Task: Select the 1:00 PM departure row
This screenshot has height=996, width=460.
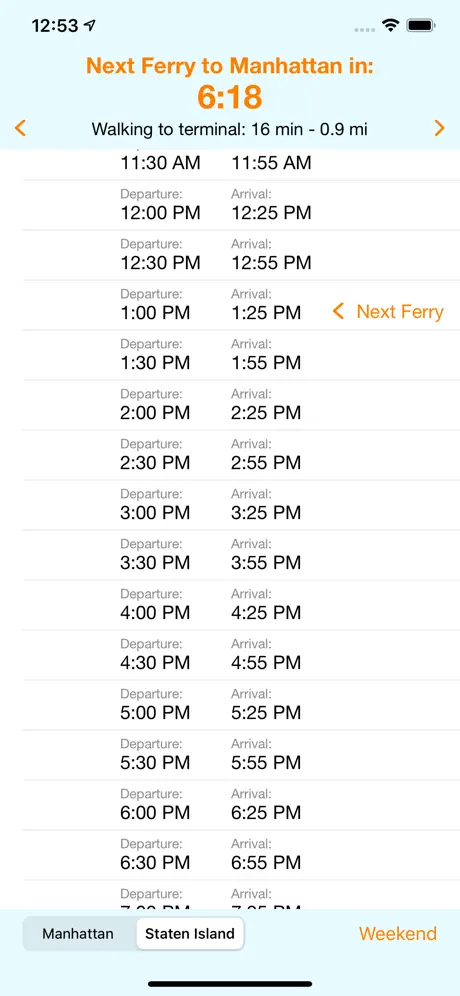Action: [x=241, y=305]
